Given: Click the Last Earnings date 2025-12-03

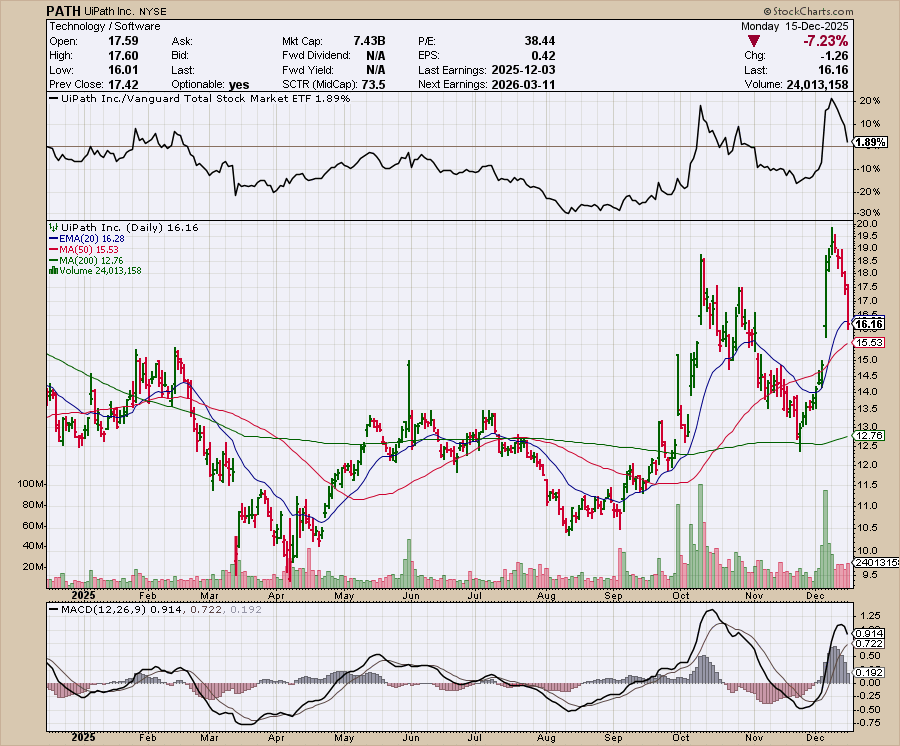Looking at the screenshot, I should [x=523, y=70].
